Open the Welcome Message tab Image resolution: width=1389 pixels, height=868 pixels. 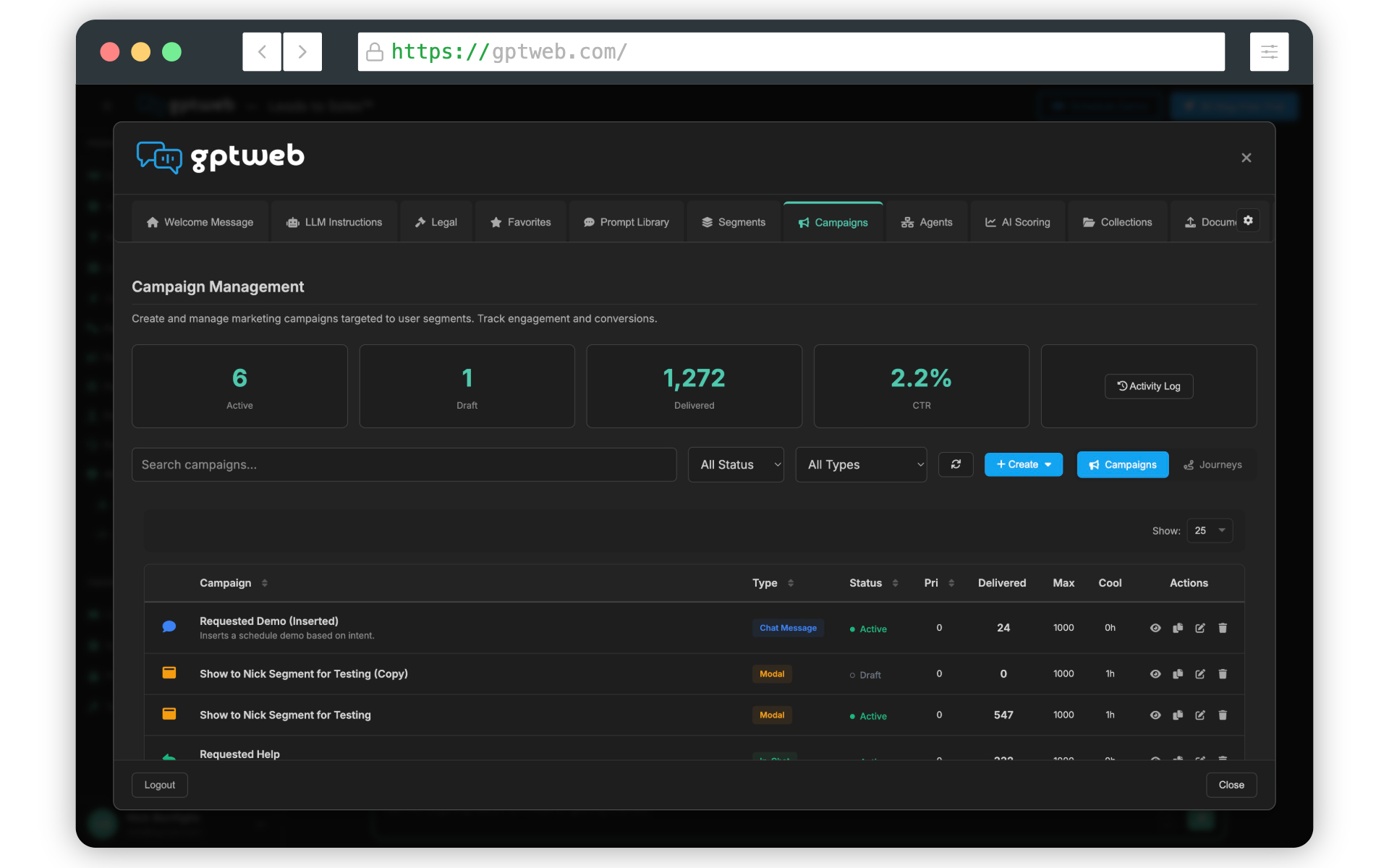pyautogui.click(x=200, y=222)
